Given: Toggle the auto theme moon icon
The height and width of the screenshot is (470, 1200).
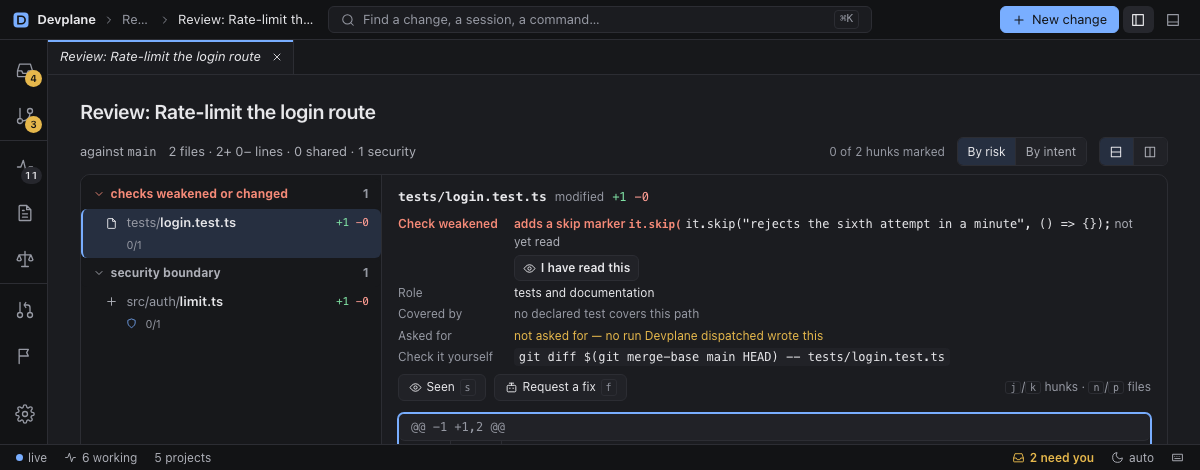Looking at the screenshot, I should (1132, 458).
